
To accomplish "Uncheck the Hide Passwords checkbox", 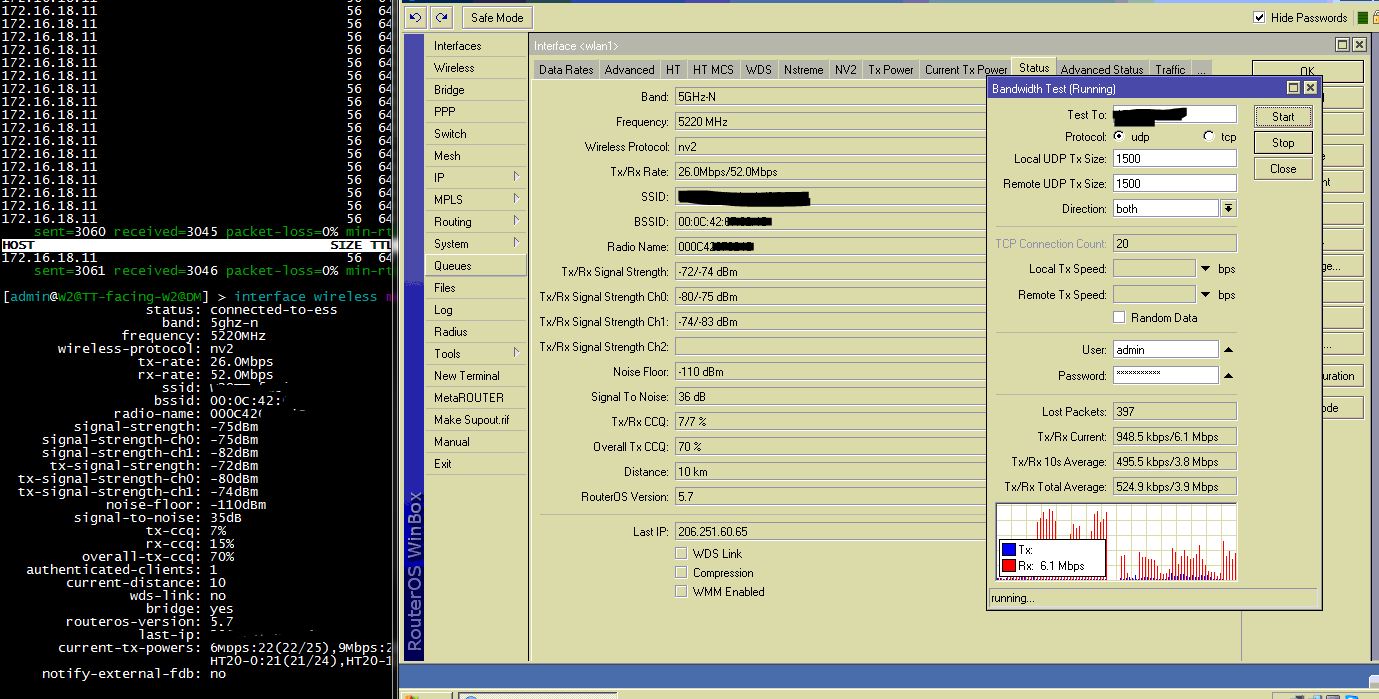I will pos(1258,17).
